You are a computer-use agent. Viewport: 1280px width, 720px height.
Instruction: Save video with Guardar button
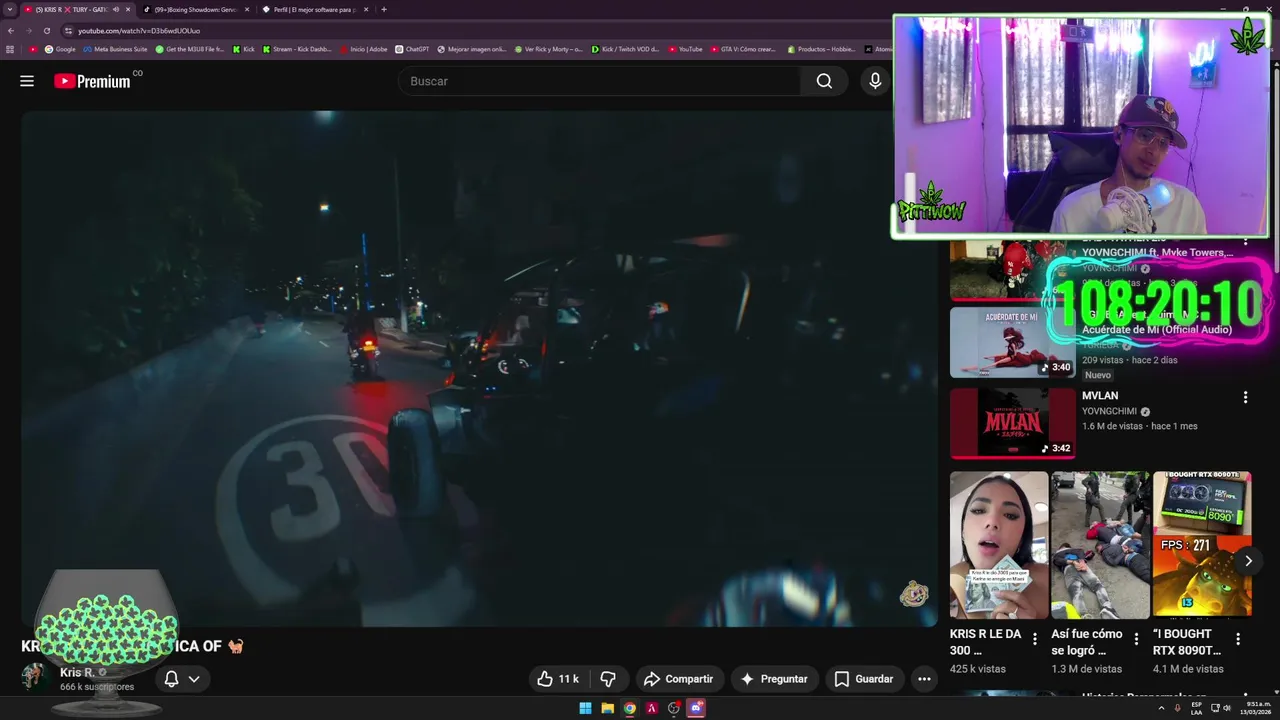pos(864,679)
